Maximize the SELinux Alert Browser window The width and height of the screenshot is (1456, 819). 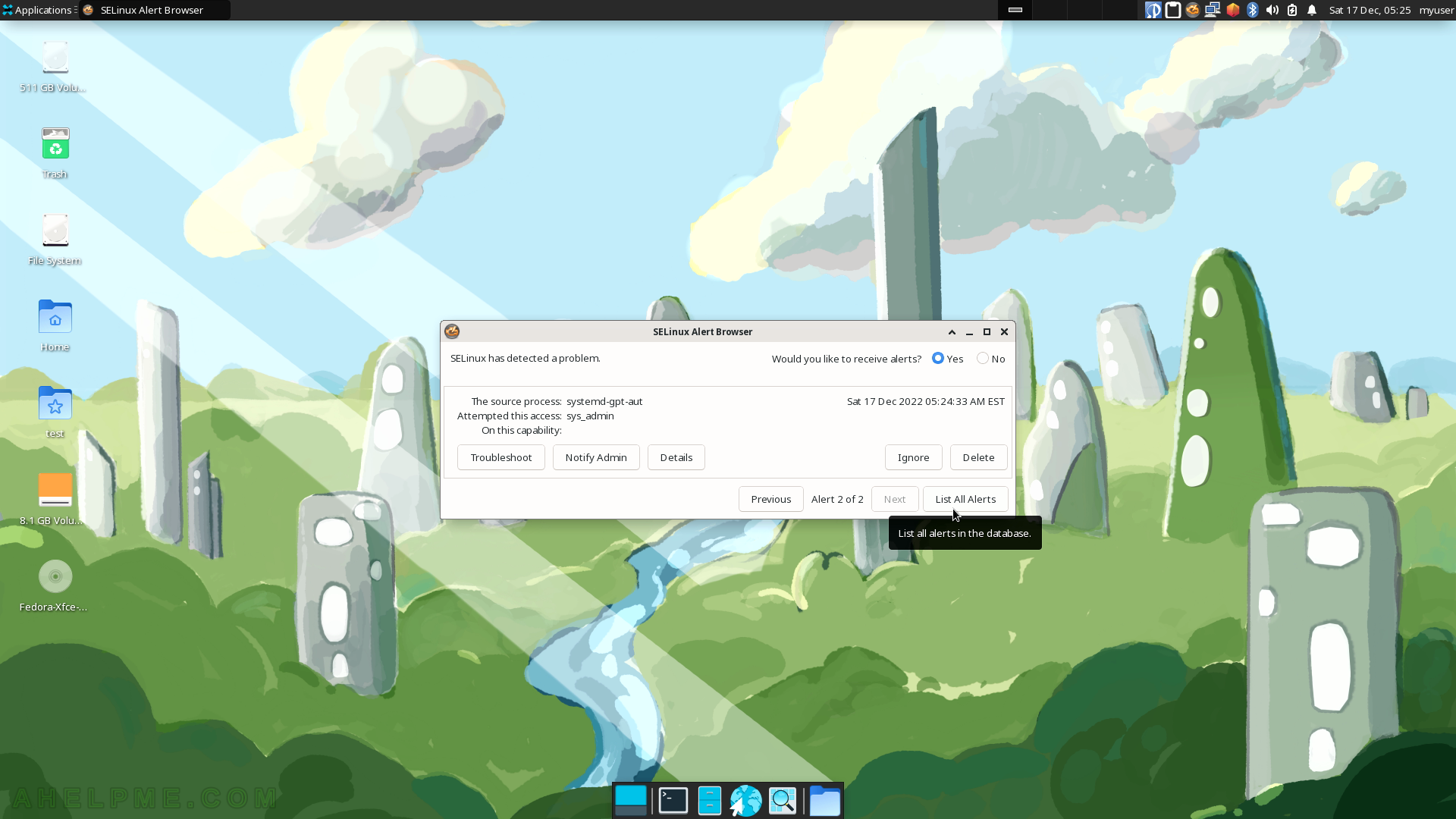click(987, 331)
